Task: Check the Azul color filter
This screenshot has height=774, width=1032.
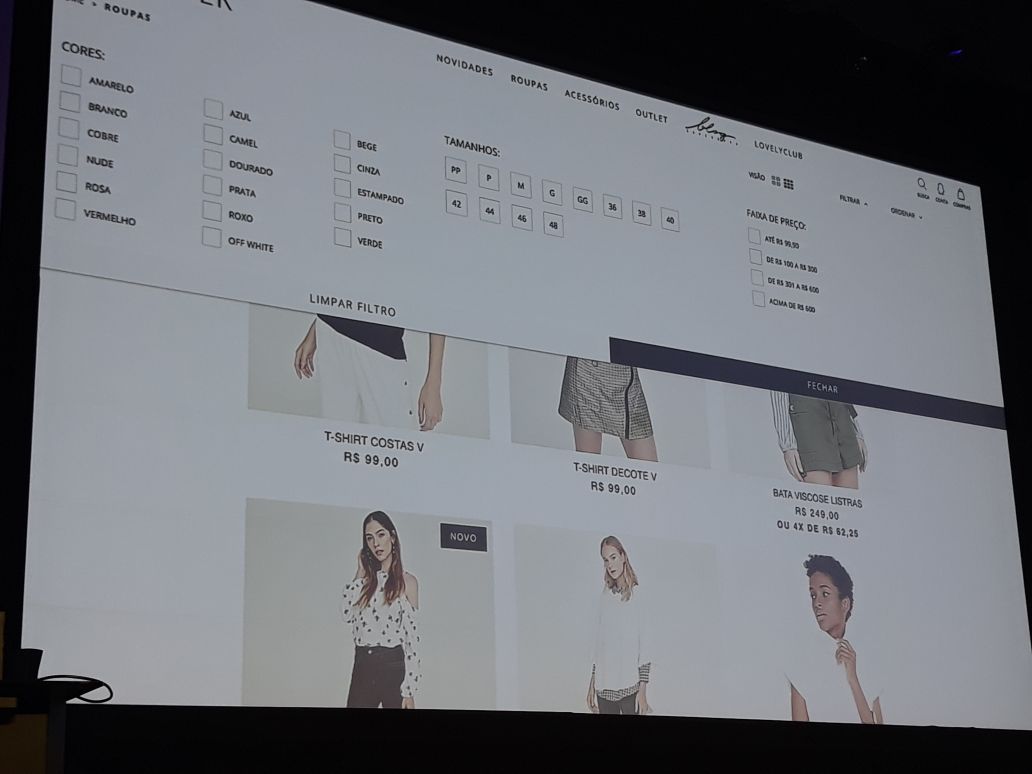Action: 213,109
